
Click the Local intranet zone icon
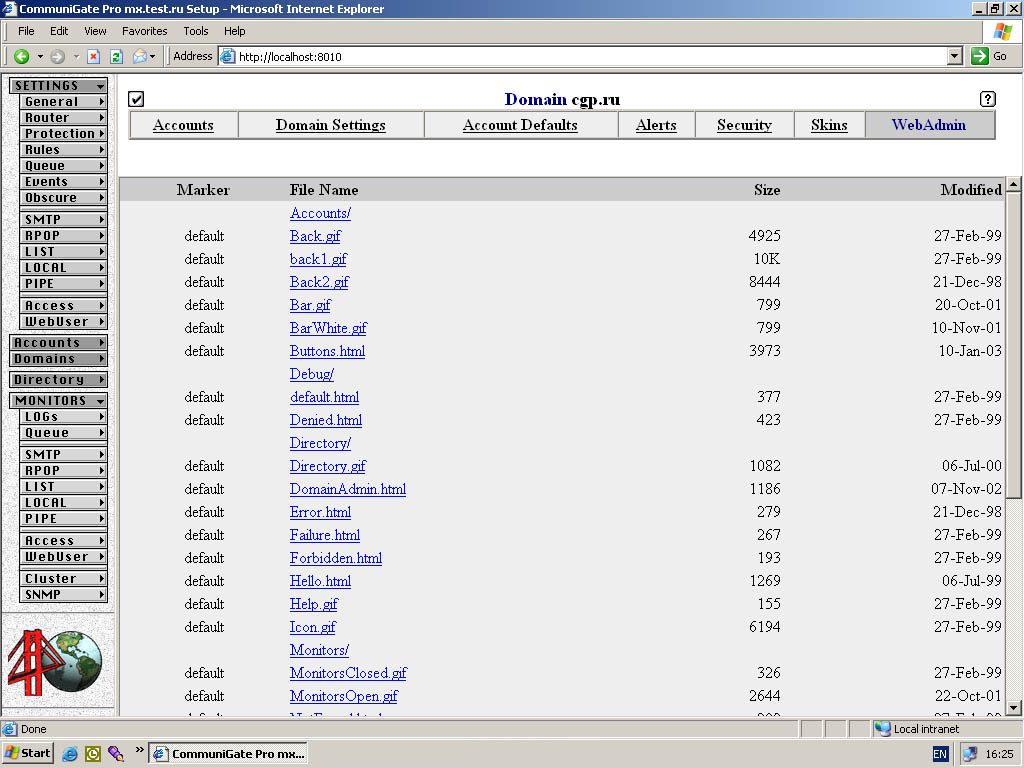point(882,729)
